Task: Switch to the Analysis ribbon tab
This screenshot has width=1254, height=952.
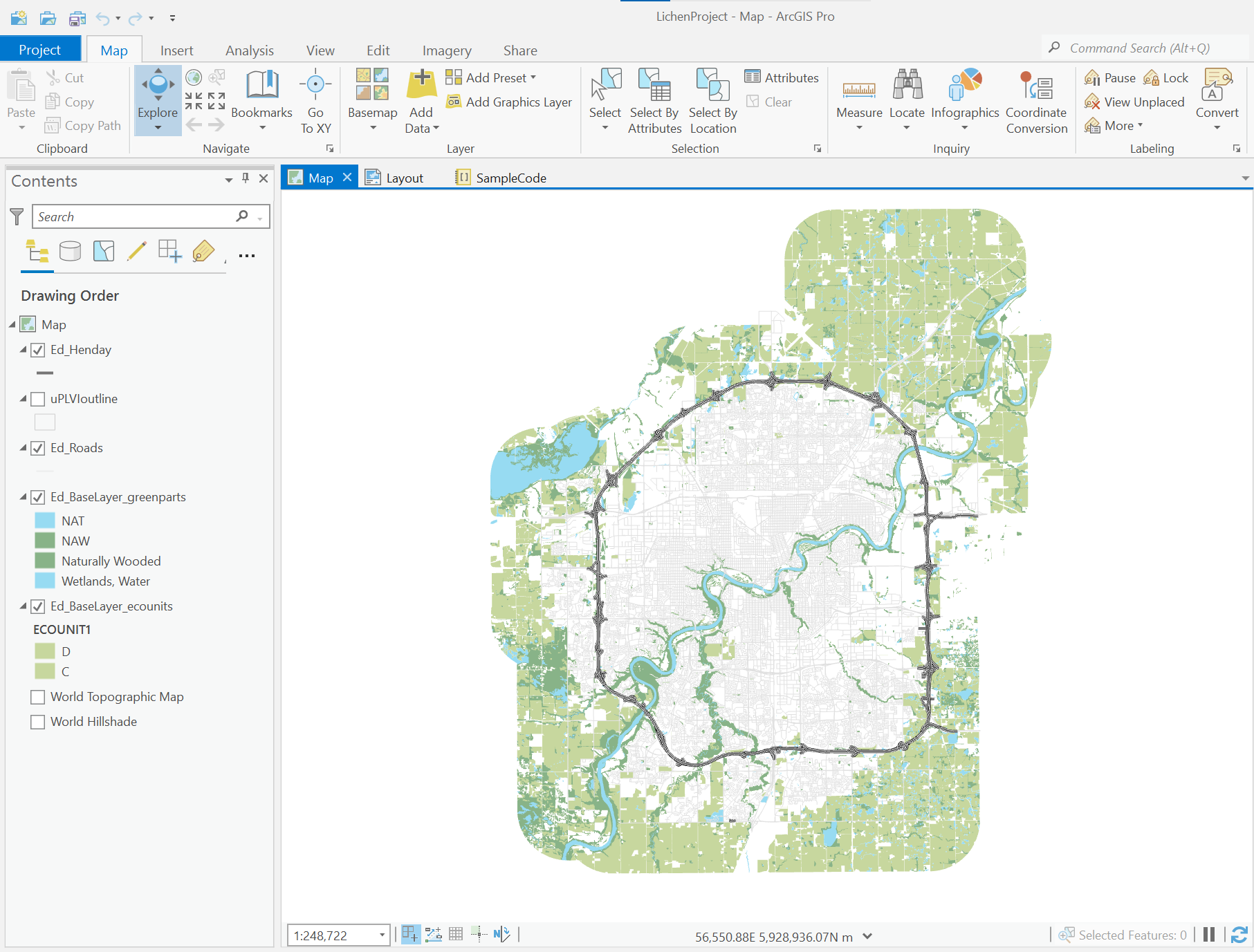Action: [250, 50]
